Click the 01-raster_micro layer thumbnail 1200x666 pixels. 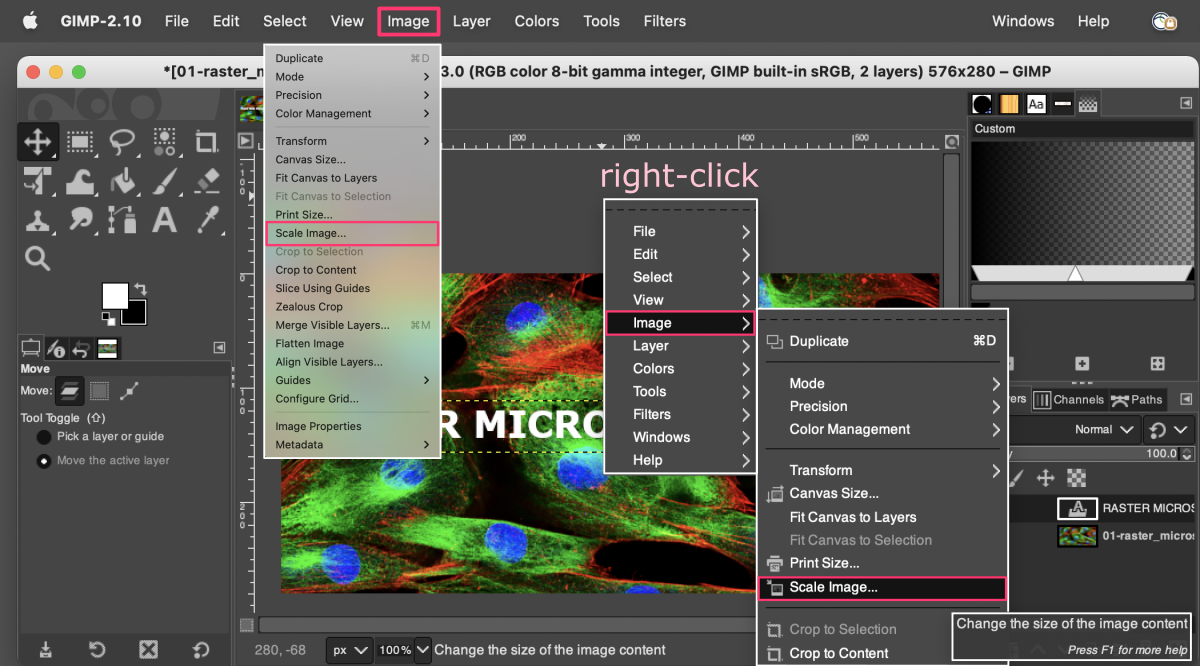click(x=1077, y=536)
